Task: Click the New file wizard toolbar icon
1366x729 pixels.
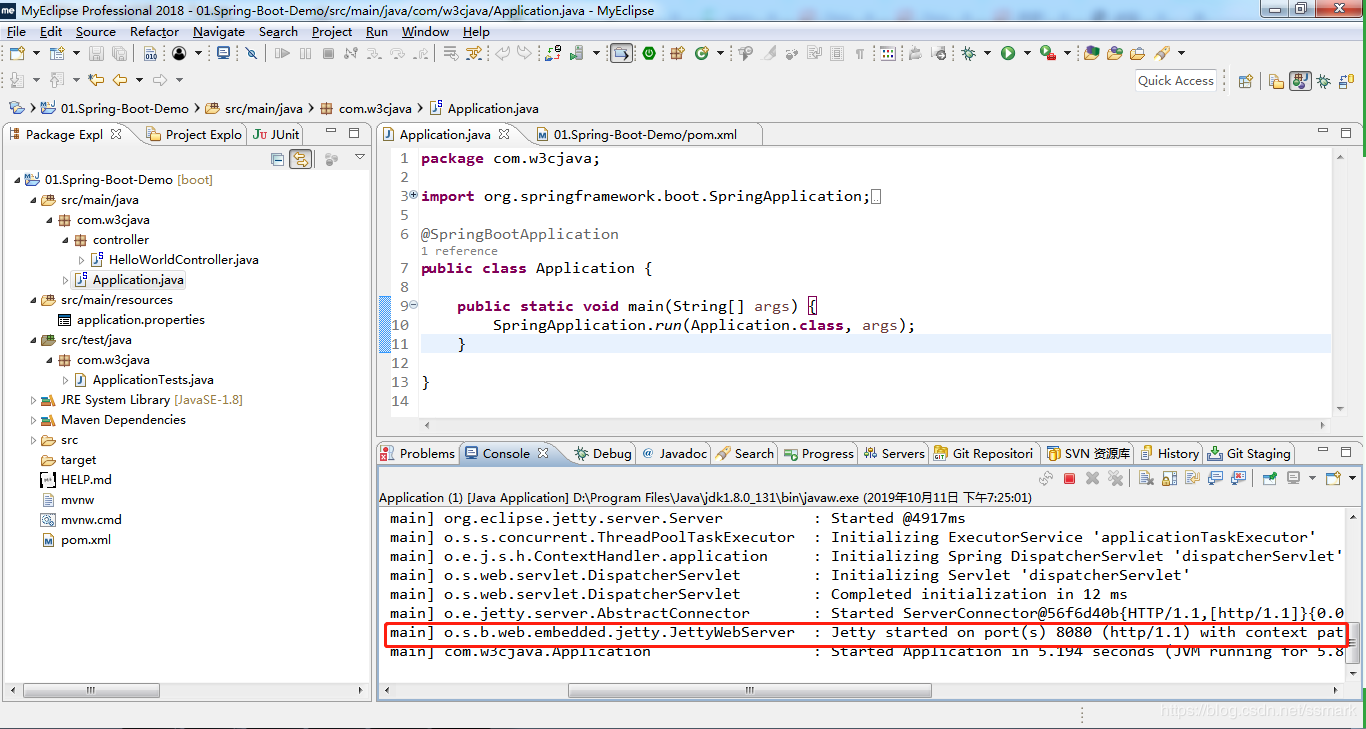Action: pyautogui.click(x=18, y=53)
